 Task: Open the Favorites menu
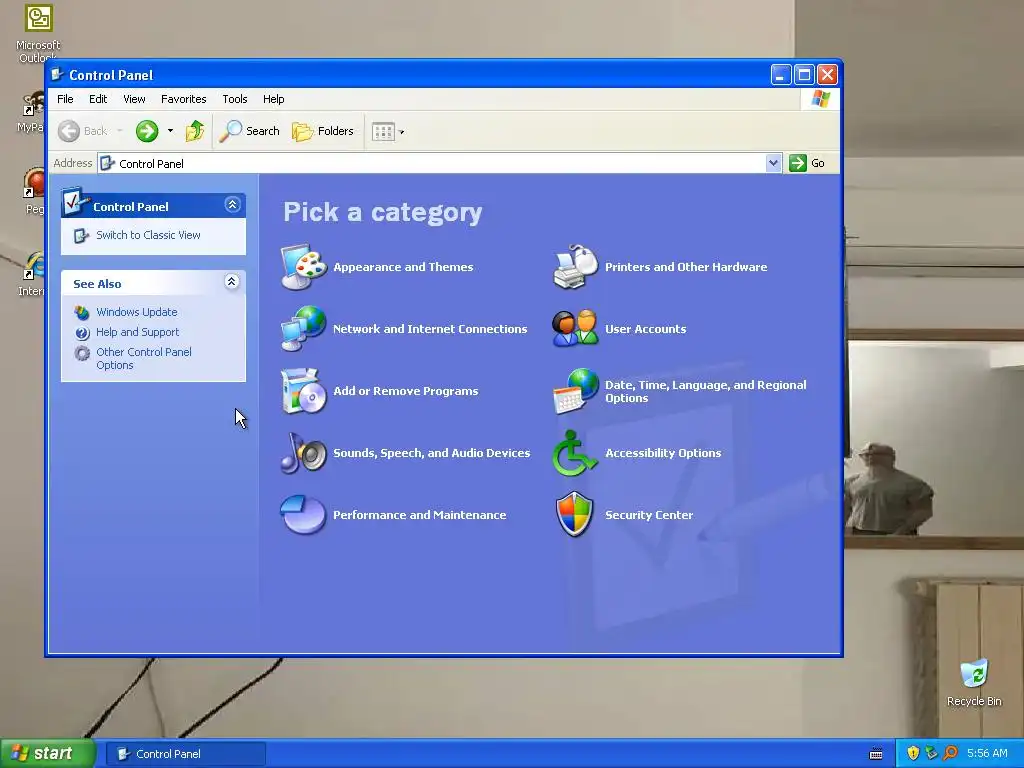184,99
